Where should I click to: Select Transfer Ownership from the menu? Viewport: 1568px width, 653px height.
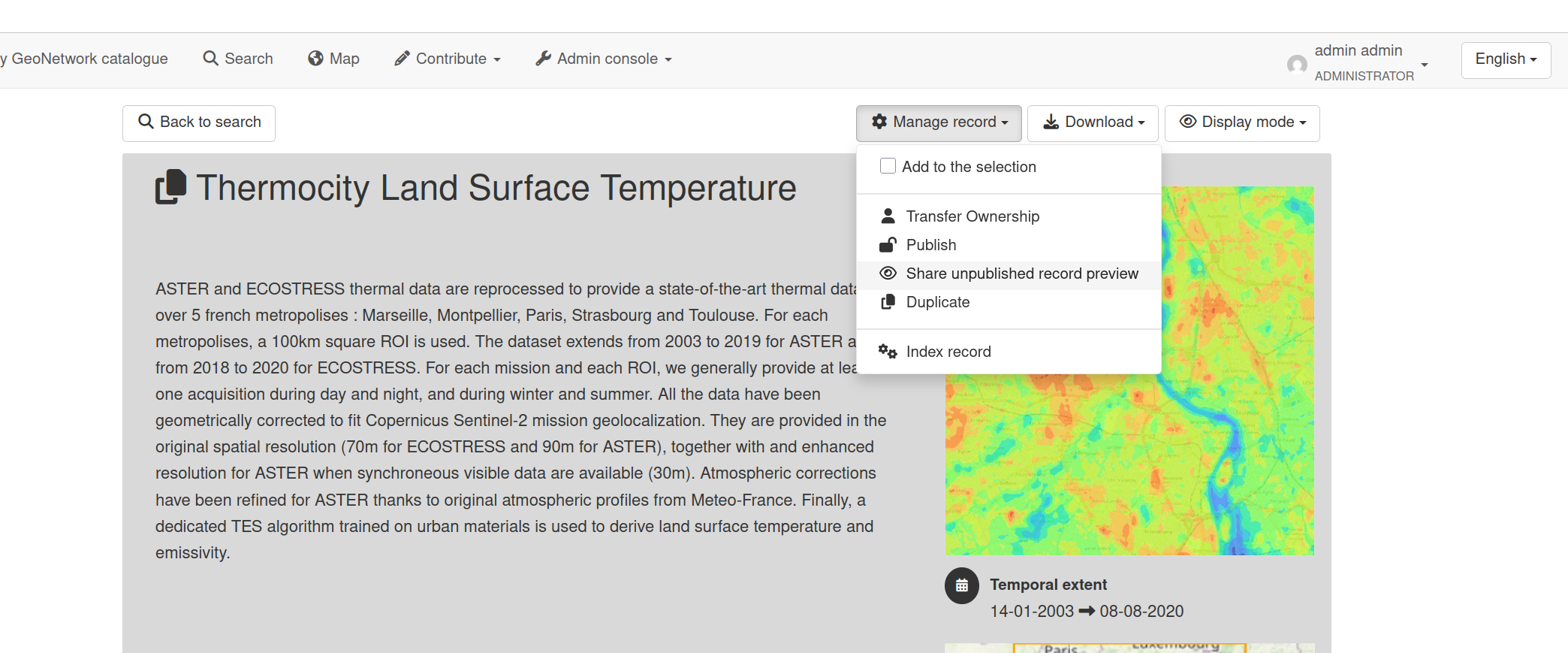972,216
